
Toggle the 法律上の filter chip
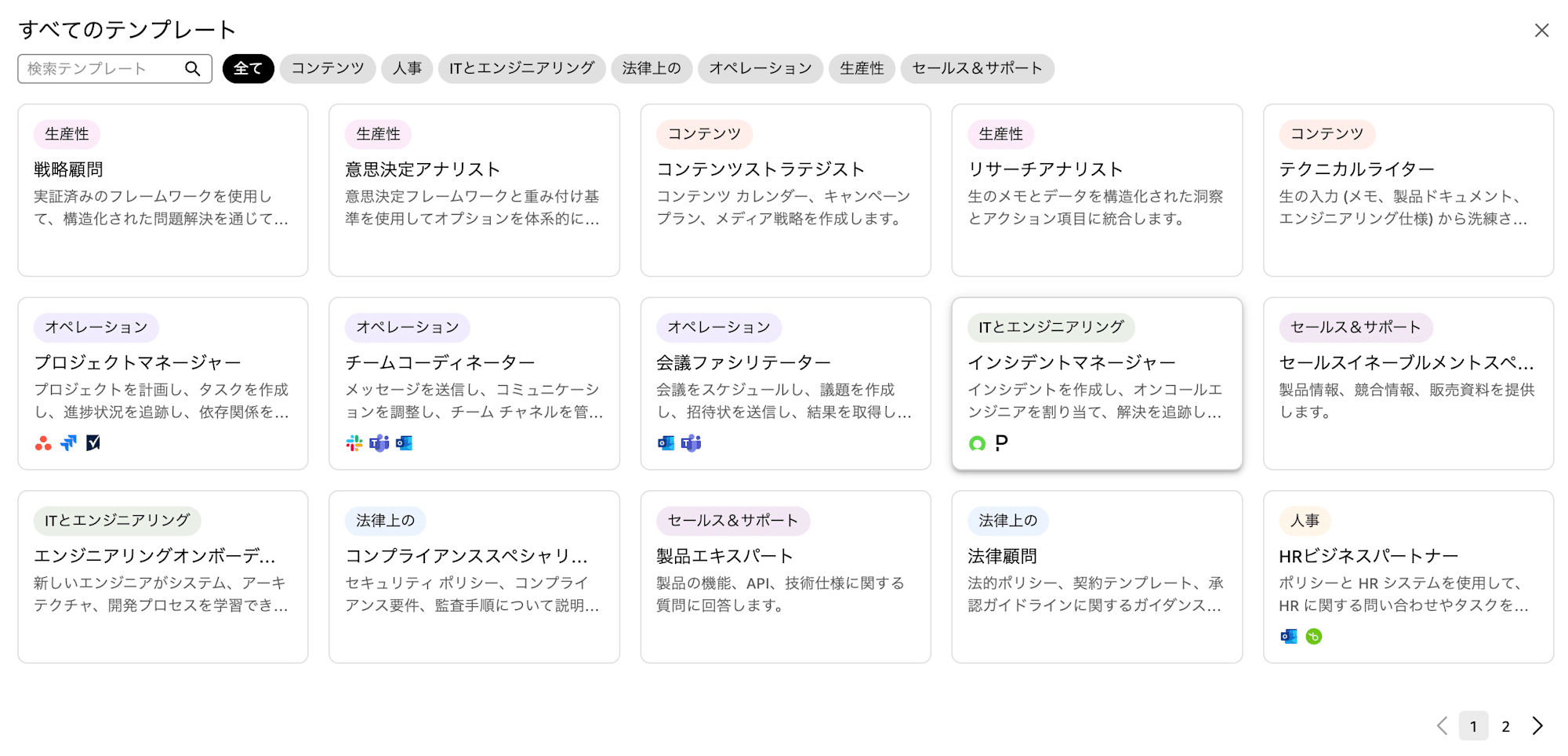point(652,68)
